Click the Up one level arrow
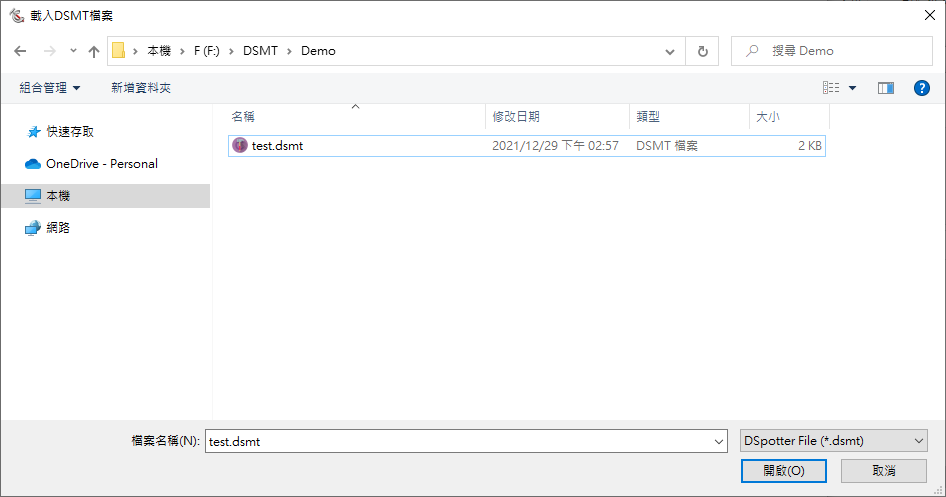Viewport: 946px width, 497px height. 94,51
